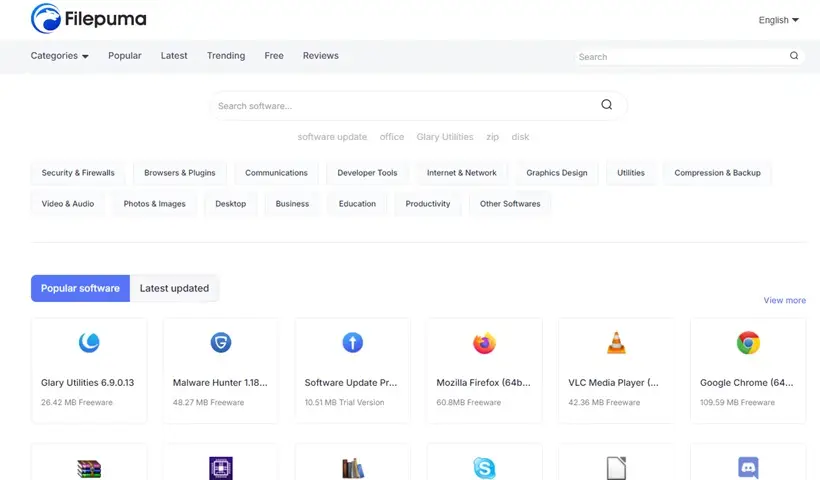Open Productivity category
The image size is (820, 480).
[428, 203]
